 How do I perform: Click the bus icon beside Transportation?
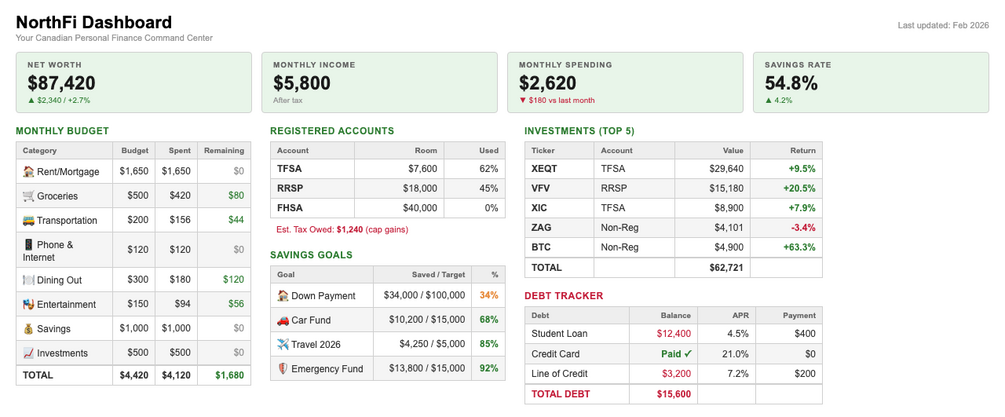point(28,220)
